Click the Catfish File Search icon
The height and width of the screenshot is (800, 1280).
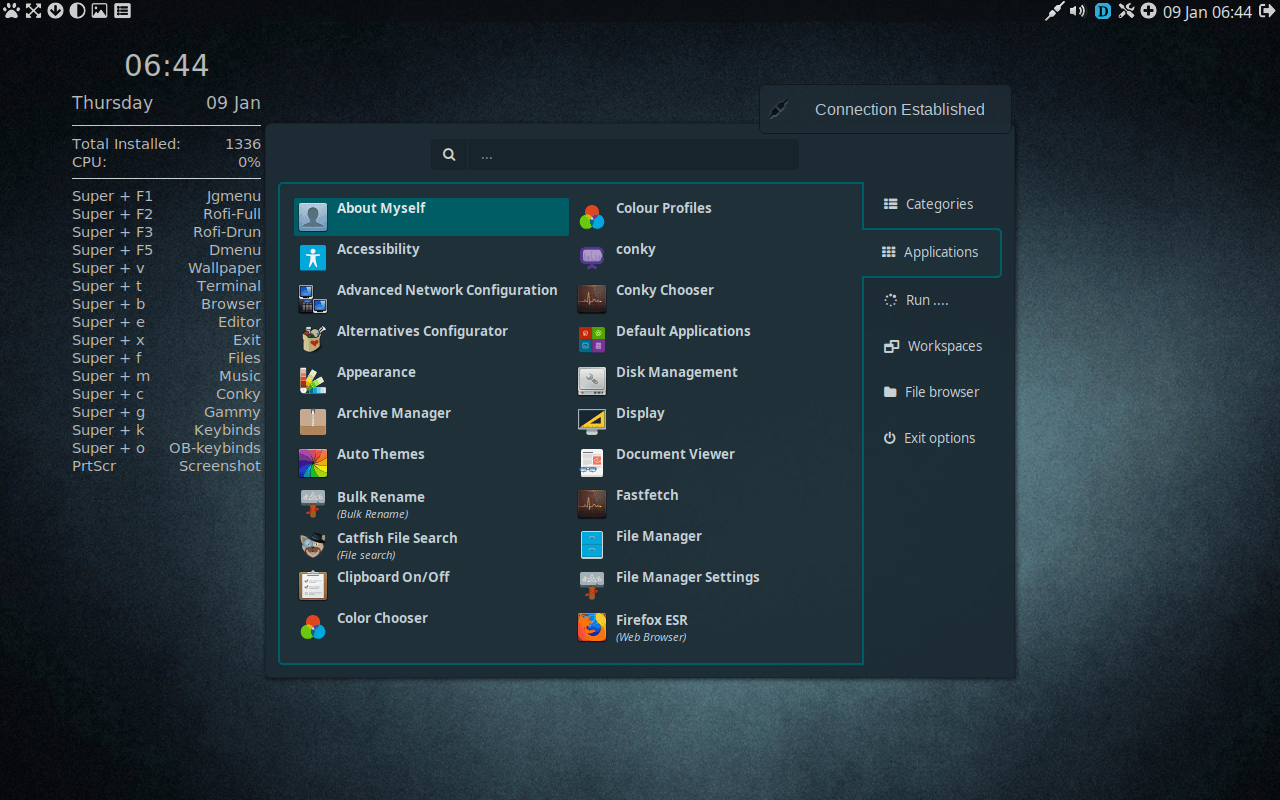(x=313, y=545)
